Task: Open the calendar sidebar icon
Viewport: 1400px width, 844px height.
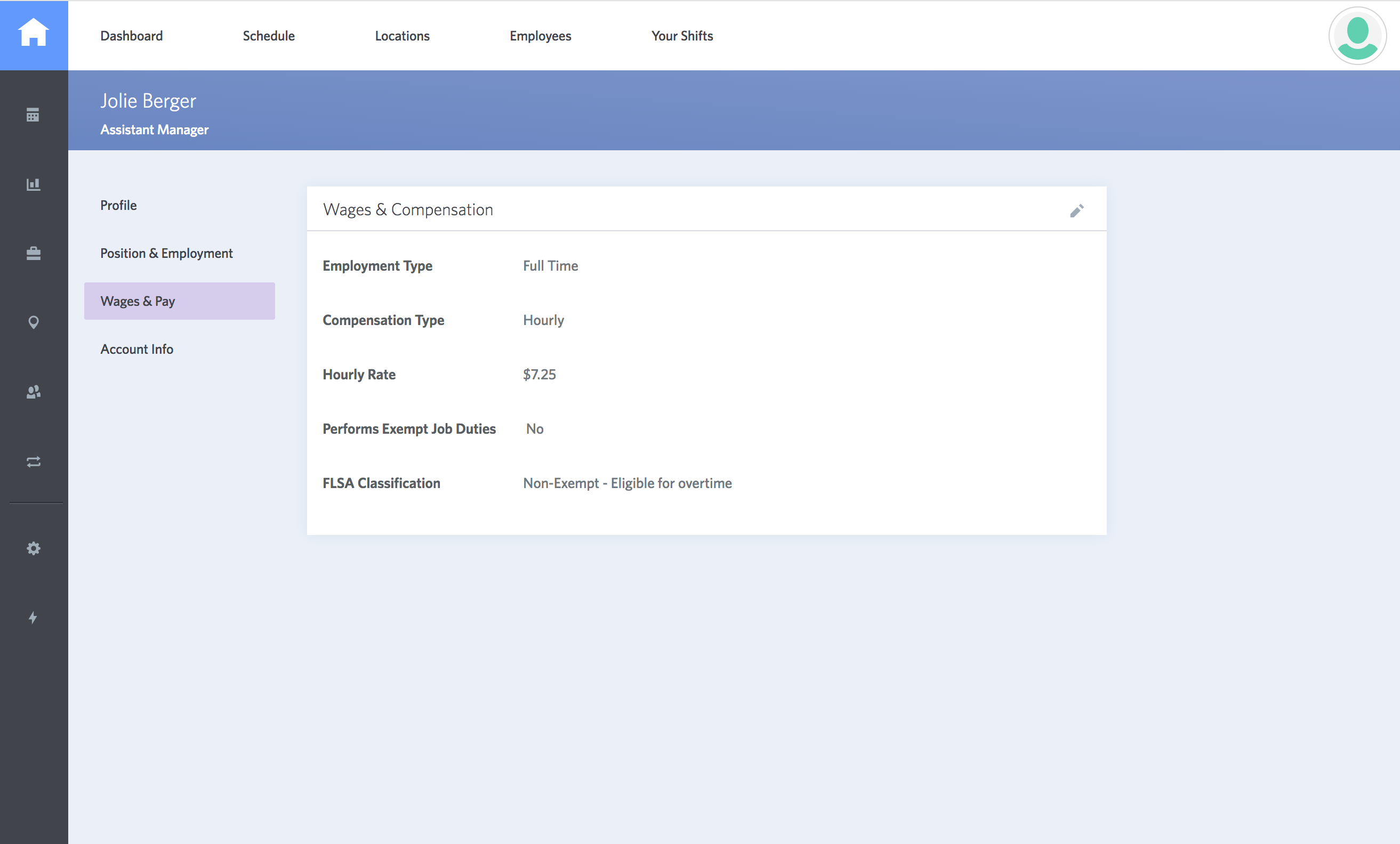Action: (x=33, y=115)
